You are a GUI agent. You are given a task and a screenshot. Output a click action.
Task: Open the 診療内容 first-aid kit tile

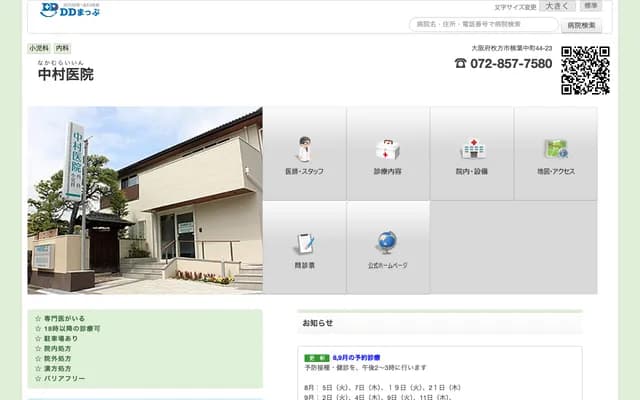388,153
